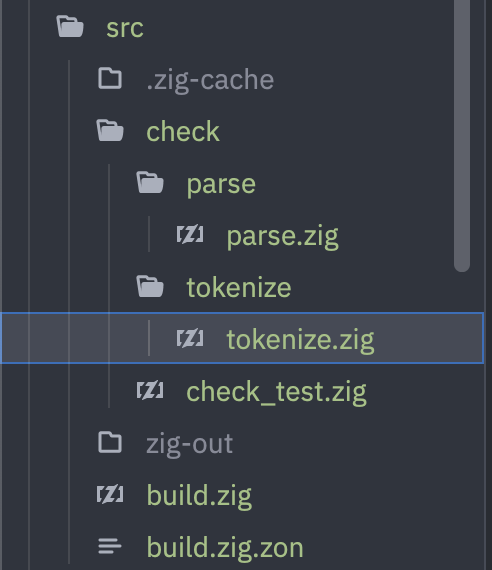Select tokenize.zig in the tree
Screen dimensions: 492x570
[242, 338]
